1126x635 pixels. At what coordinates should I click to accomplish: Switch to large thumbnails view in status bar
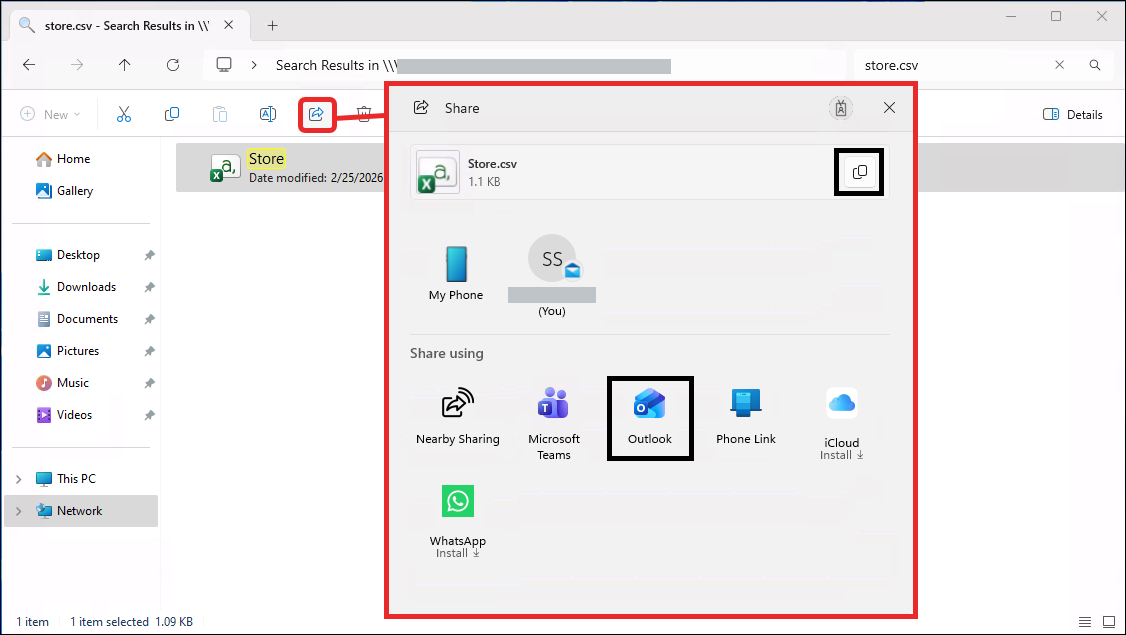1109,622
